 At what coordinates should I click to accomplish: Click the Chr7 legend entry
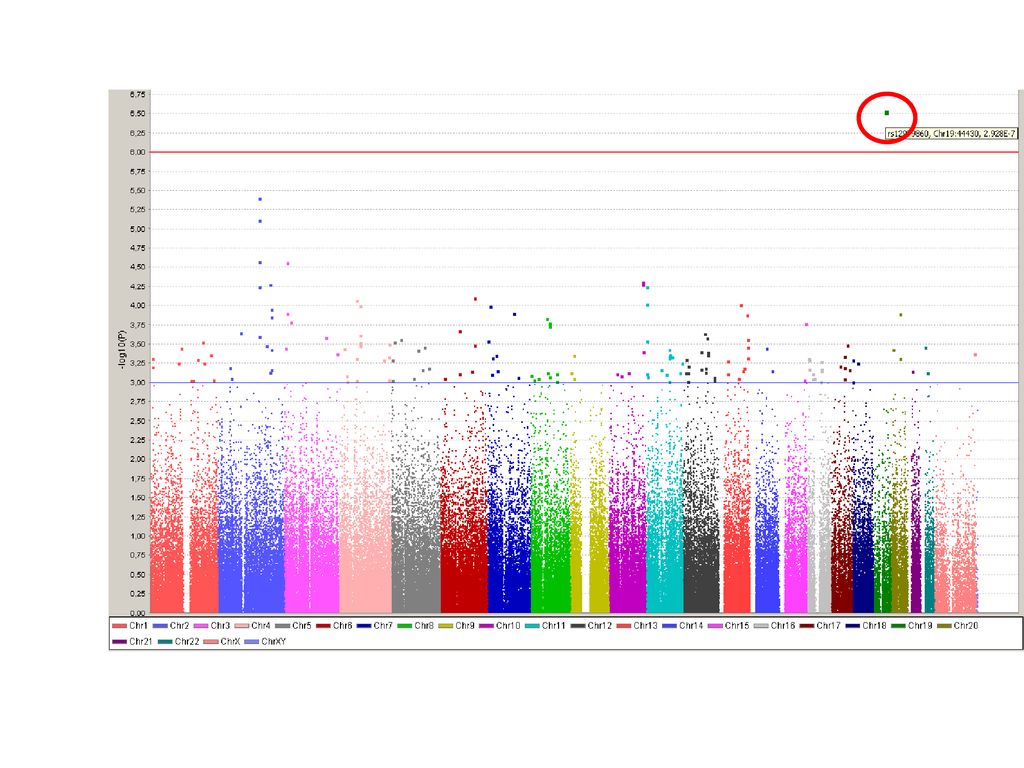tap(375, 626)
